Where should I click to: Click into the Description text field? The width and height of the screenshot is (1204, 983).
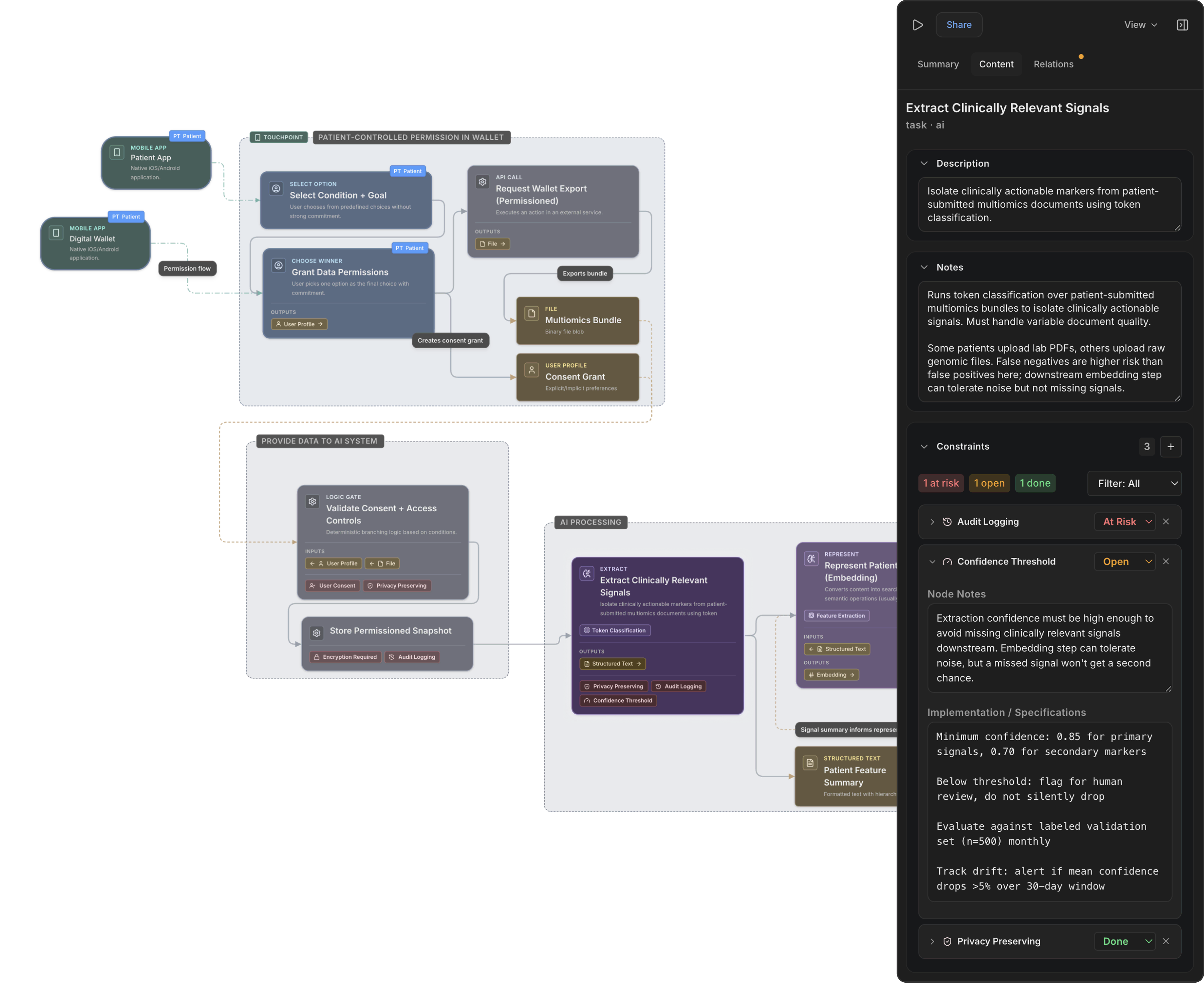(x=1049, y=204)
